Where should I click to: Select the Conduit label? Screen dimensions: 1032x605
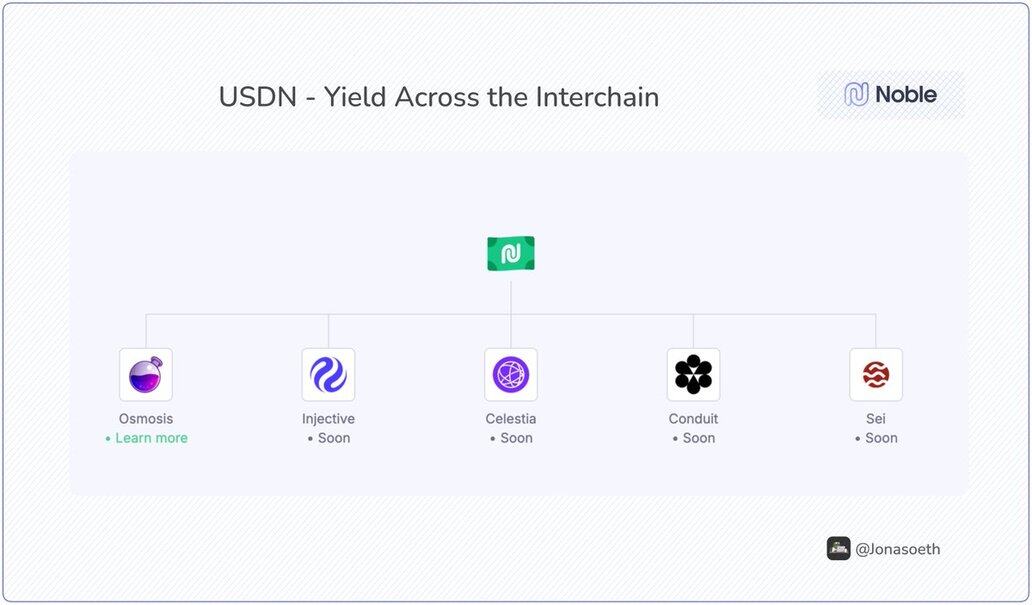(x=693, y=419)
